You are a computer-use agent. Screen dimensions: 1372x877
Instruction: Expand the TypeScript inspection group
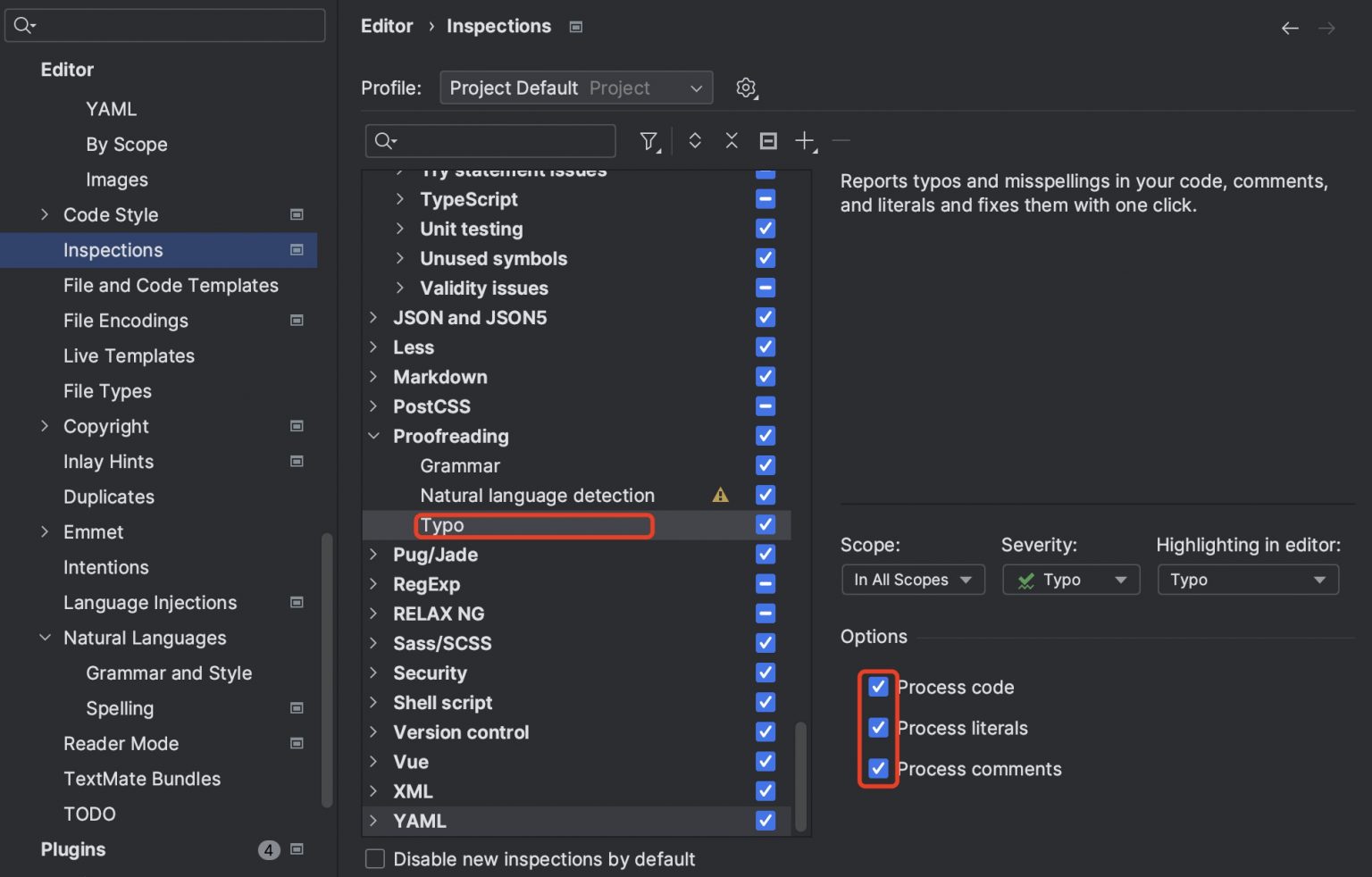tap(400, 198)
